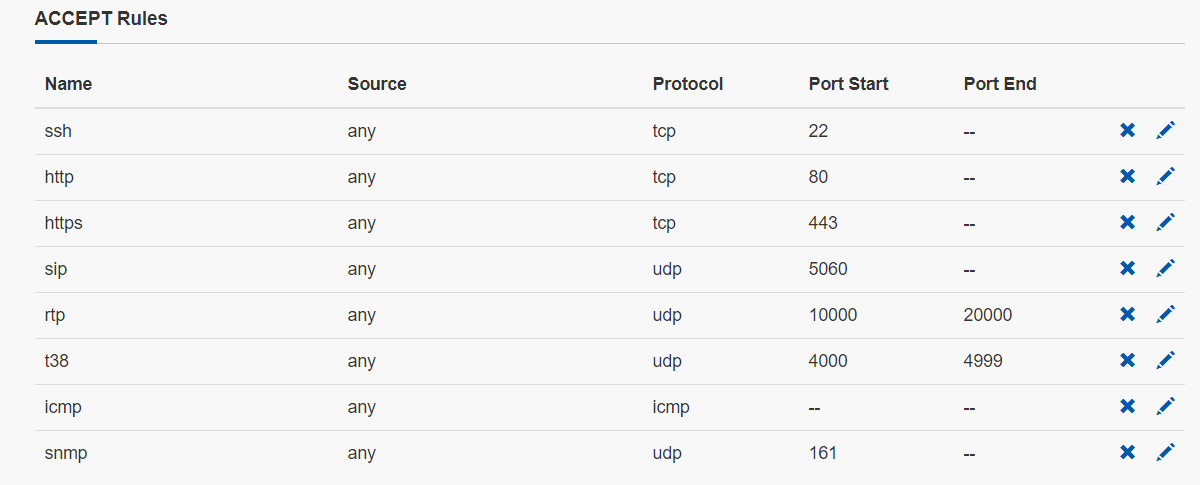Edit the https rule with pencil icon
Screen dimensions: 1200x485
tap(1165, 222)
